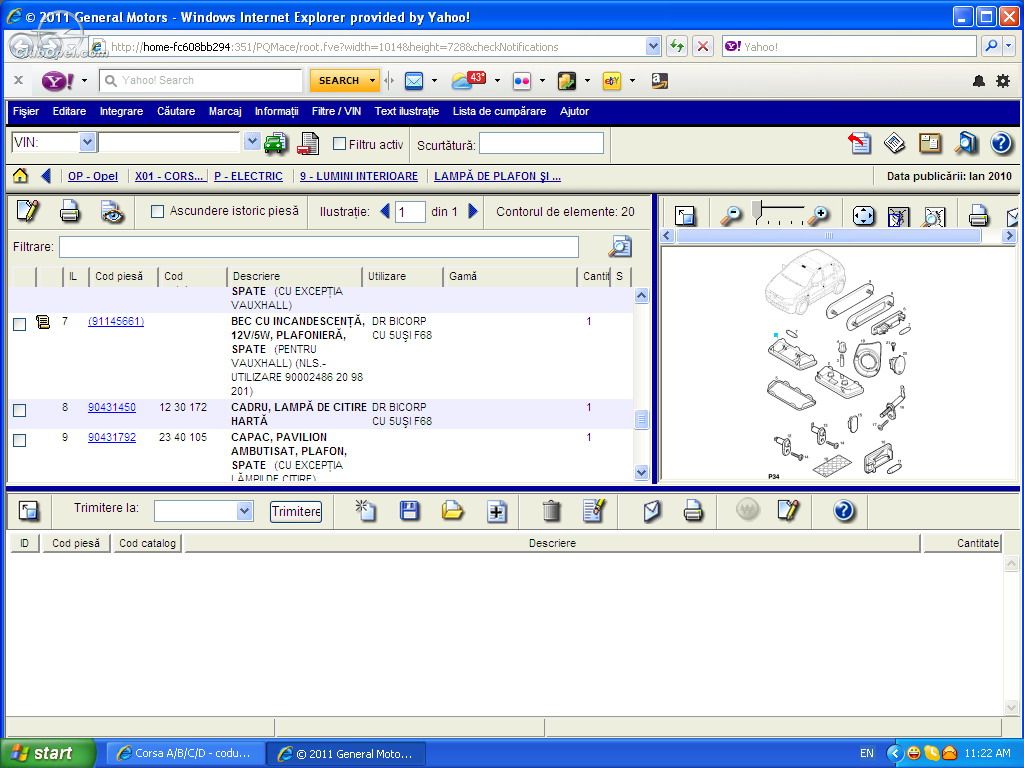
Task: Open the Căutare menu
Action: click(176, 112)
